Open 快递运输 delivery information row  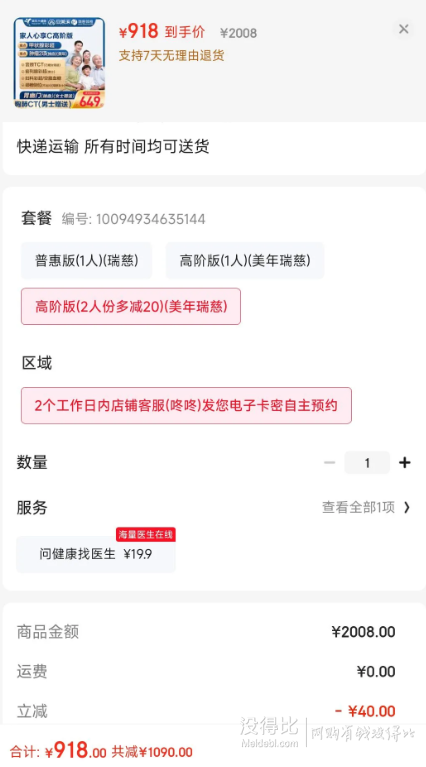(x=214, y=147)
